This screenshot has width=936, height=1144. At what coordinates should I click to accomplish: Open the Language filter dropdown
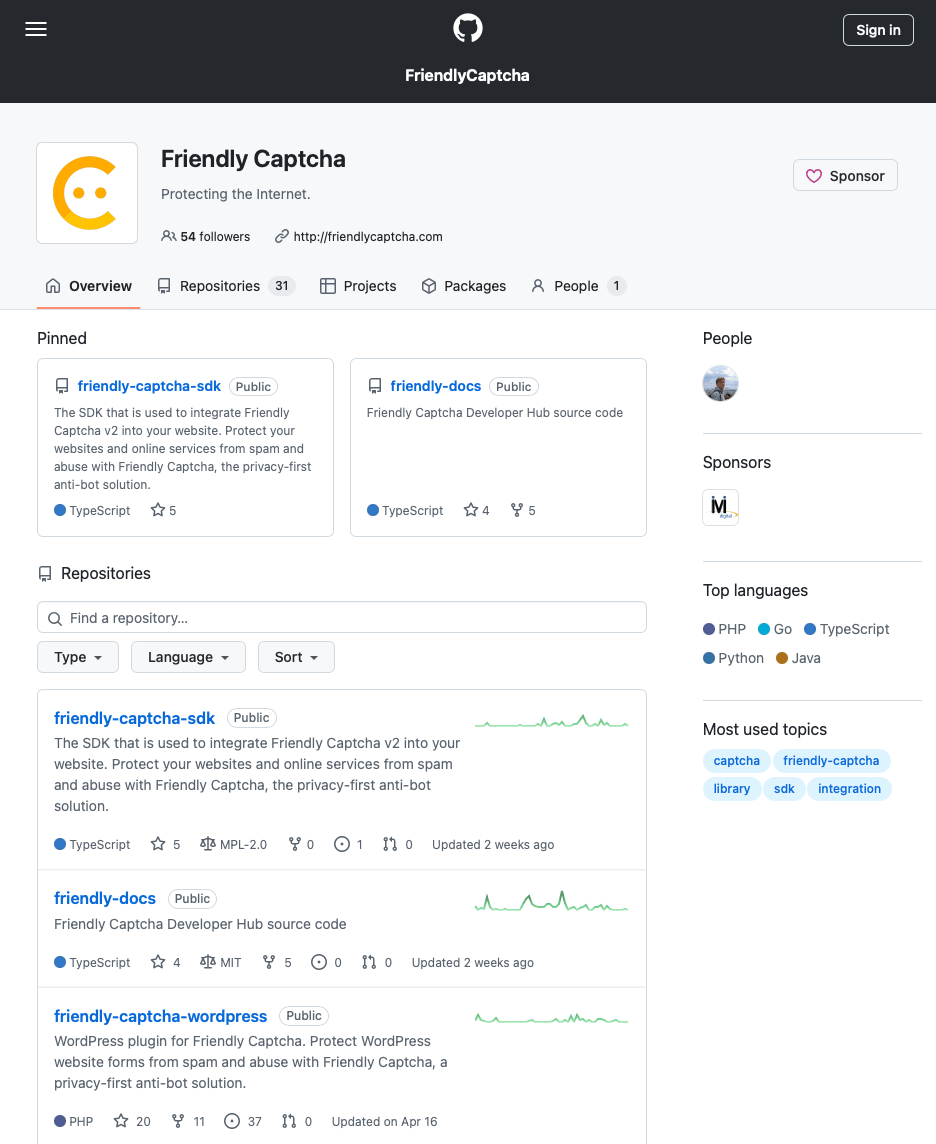click(188, 657)
